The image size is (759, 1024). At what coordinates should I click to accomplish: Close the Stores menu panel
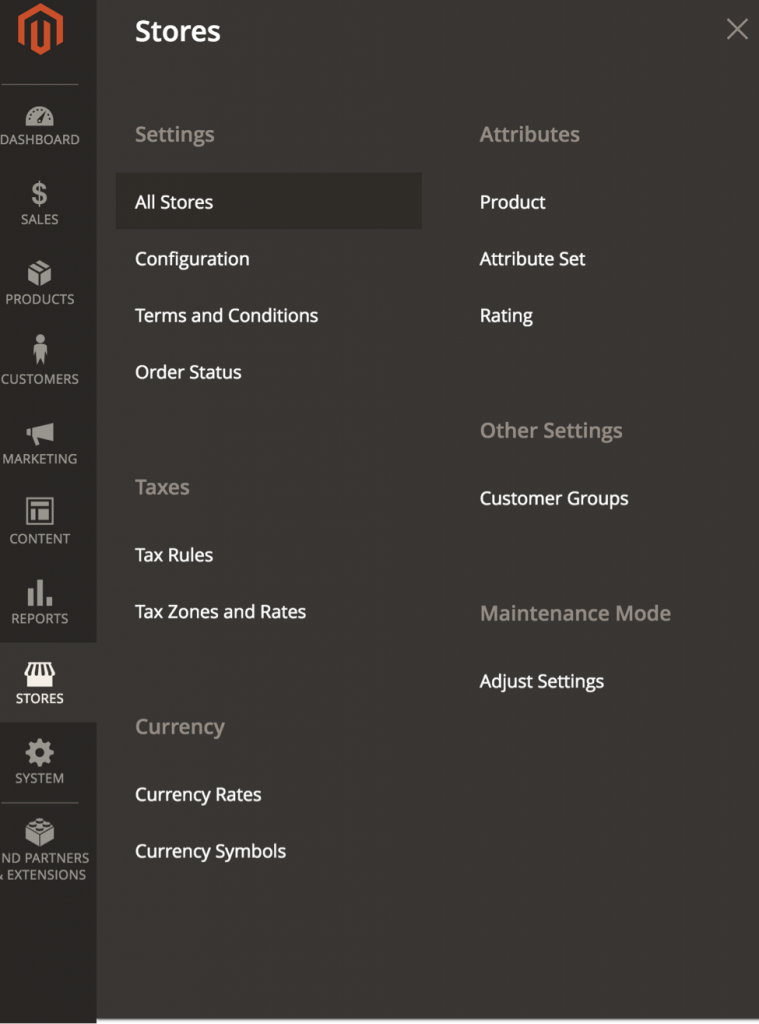[737, 29]
